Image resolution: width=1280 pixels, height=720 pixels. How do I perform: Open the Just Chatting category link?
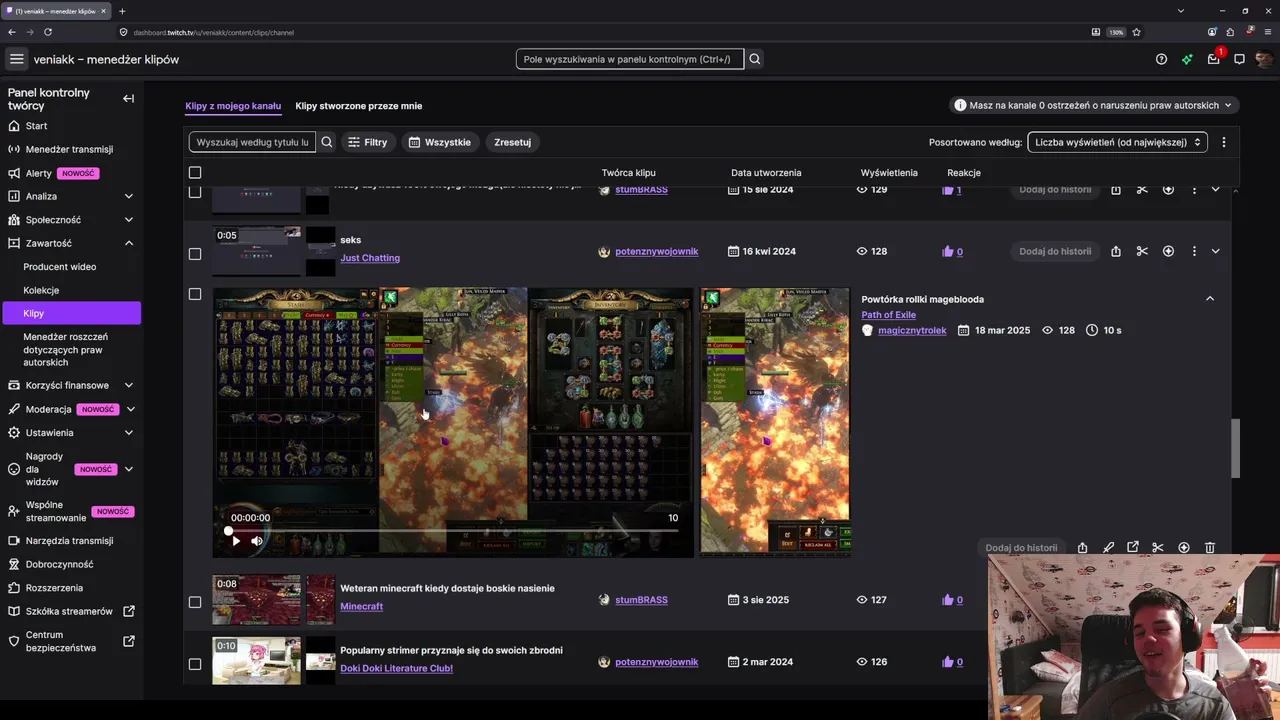click(x=370, y=258)
